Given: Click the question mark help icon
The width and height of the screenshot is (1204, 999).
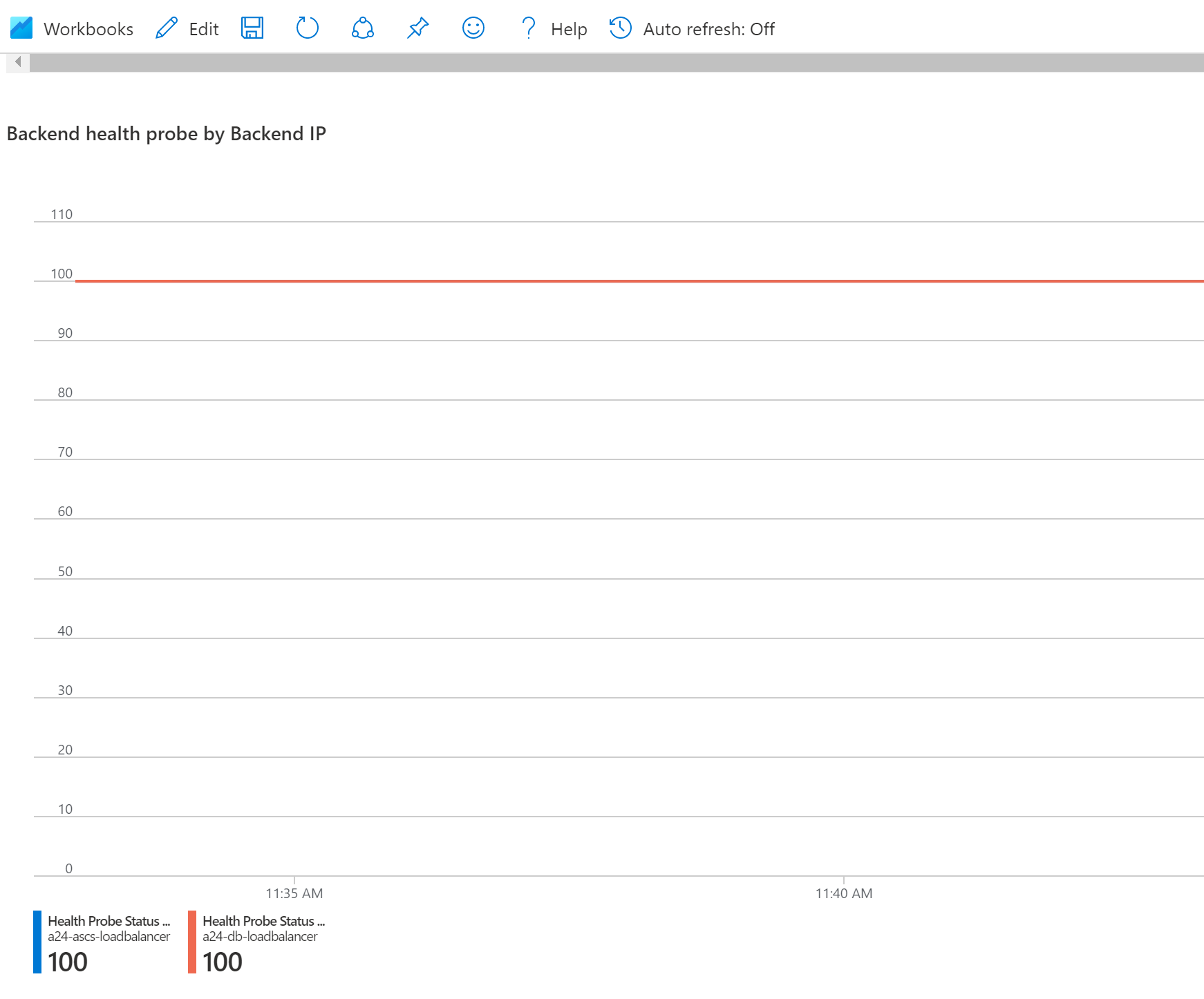Looking at the screenshot, I should pyautogui.click(x=529, y=28).
